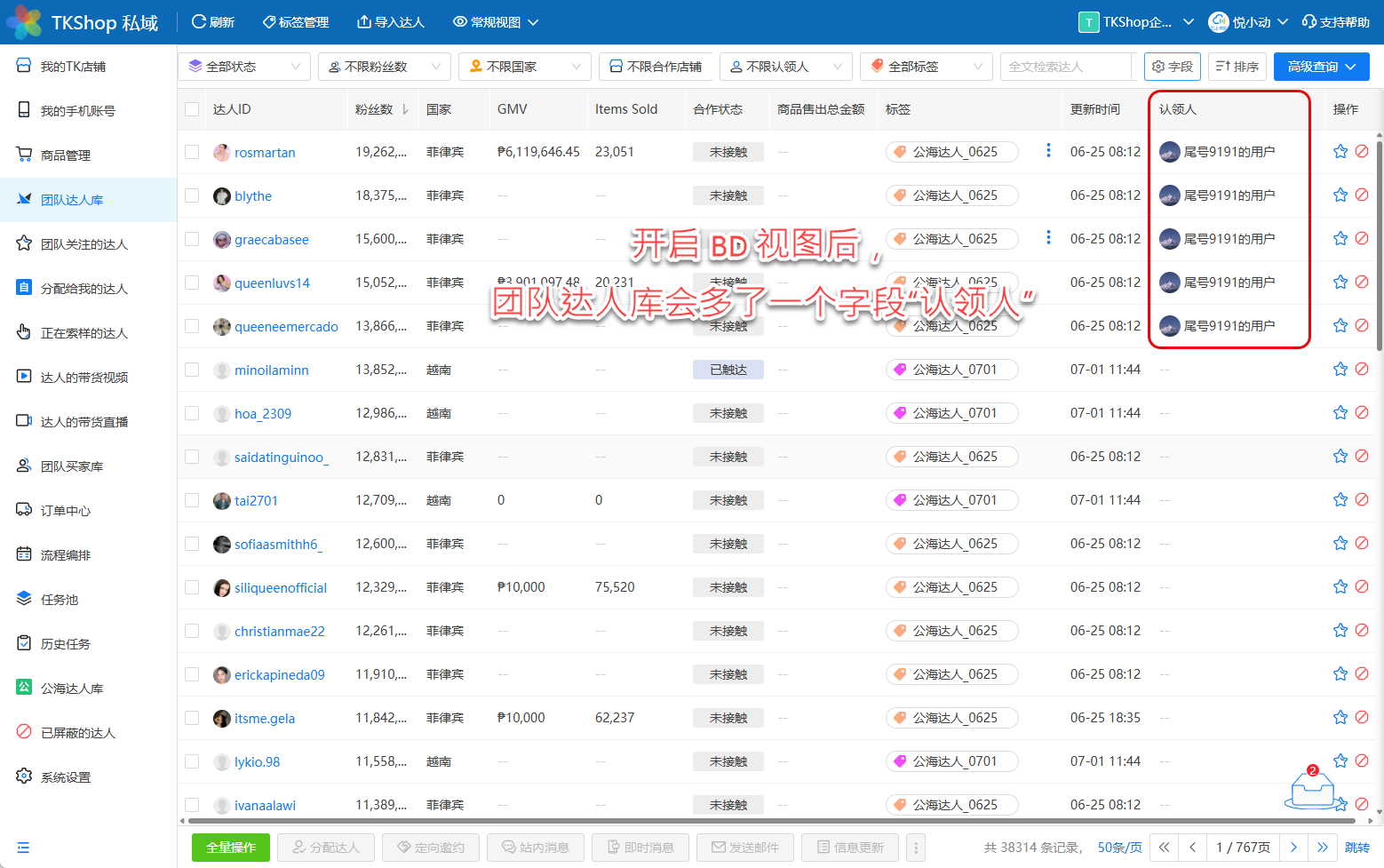1384x868 pixels.
Task: Open 团队关注的达人 in the sidebar
Action: 88,244
